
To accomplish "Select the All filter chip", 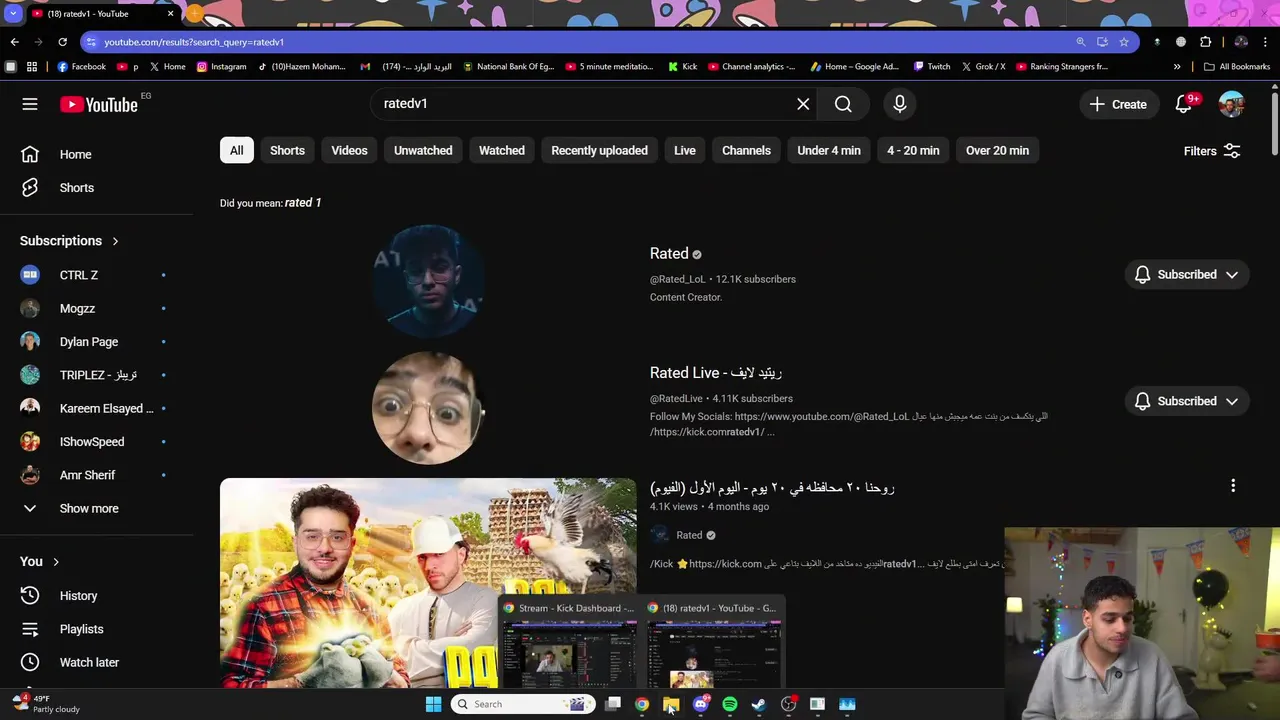I will 237,151.
